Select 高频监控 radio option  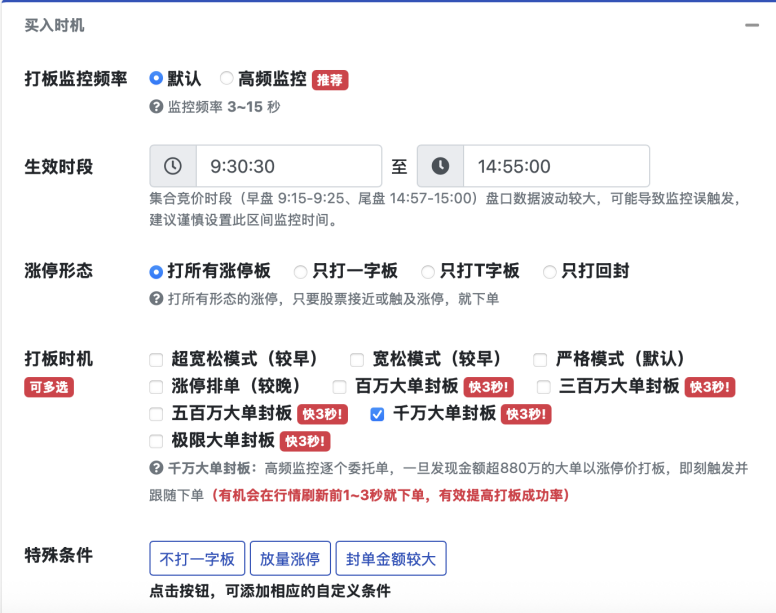[227, 78]
